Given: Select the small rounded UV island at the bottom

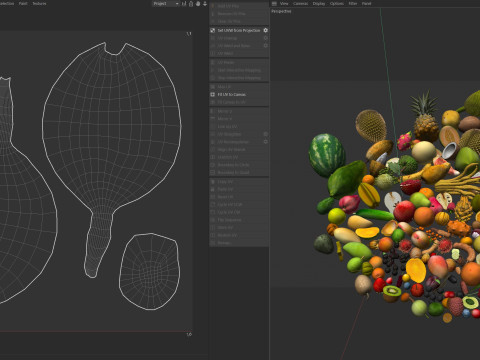Looking at the screenshot, I should (x=150, y=271).
